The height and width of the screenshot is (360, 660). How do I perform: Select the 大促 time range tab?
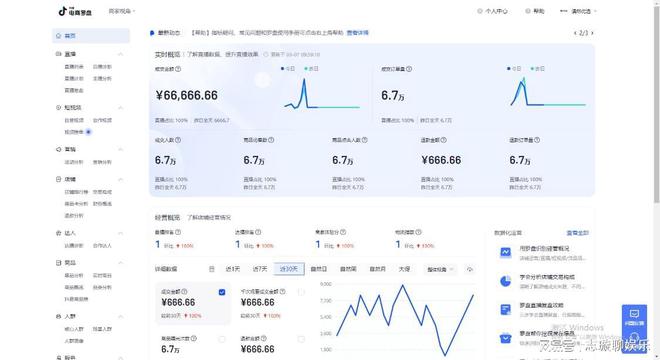pos(404,269)
